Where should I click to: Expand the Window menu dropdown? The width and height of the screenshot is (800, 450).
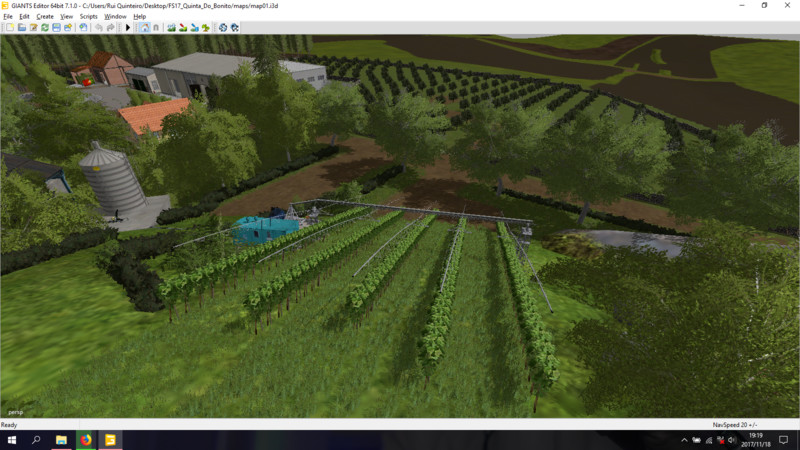click(x=116, y=17)
